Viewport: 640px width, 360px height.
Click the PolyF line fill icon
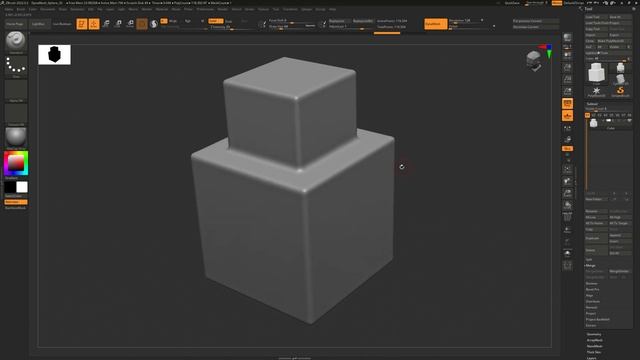point(567,218)
